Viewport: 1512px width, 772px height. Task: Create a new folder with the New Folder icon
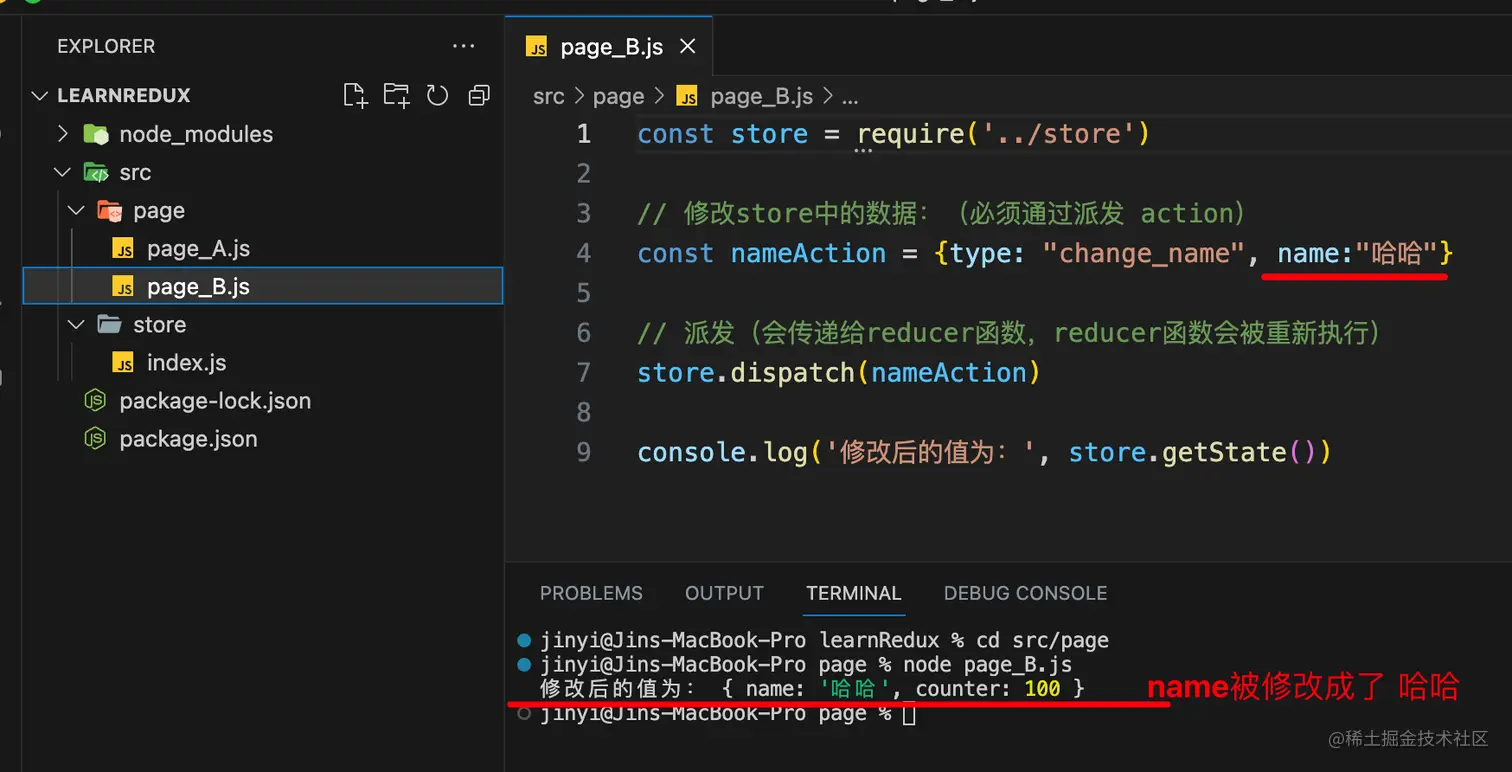[397, 95]
